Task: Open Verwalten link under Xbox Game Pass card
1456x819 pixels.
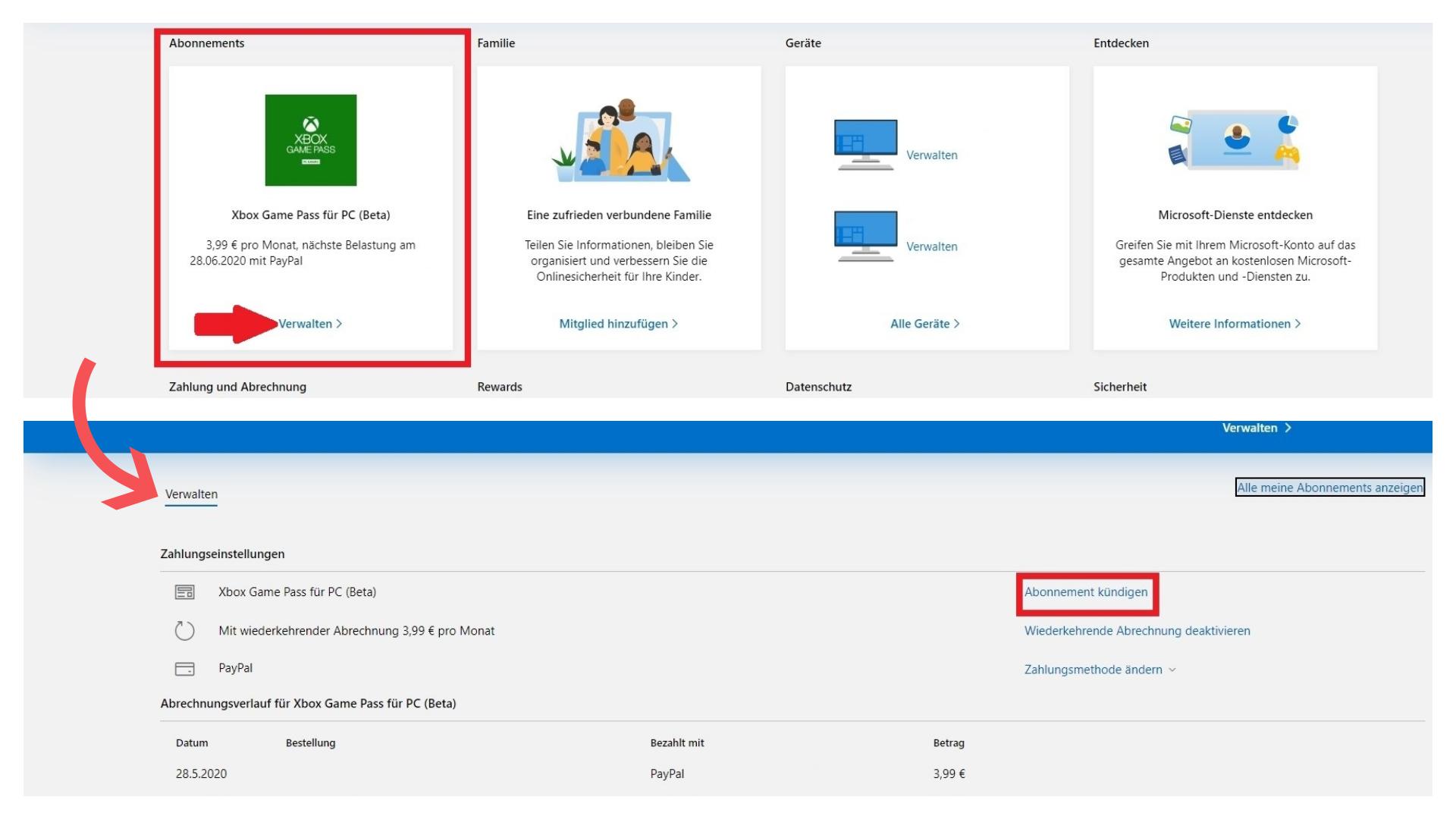Action: pos(310,324)
